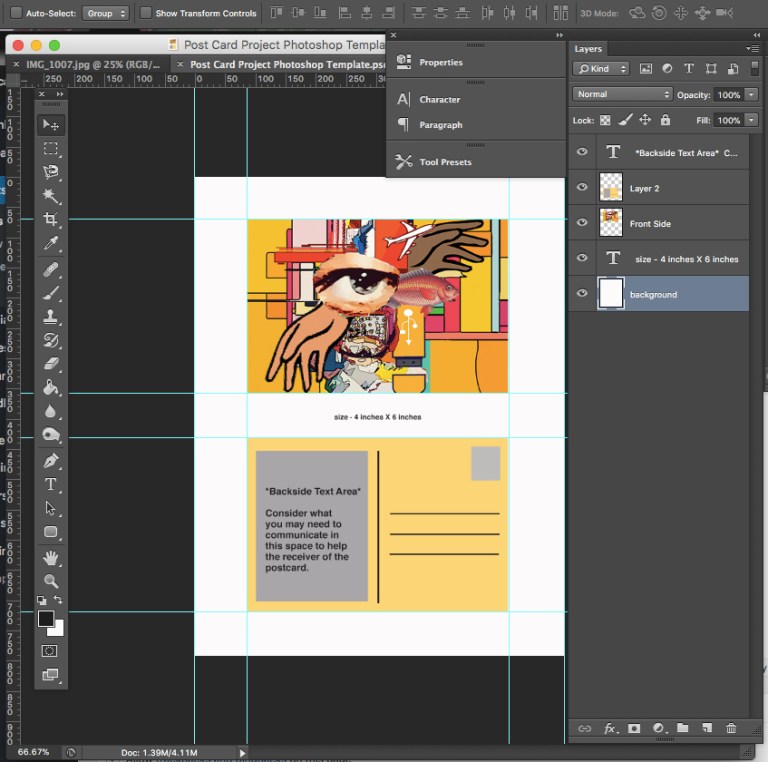Select the Hand tool
The image size is (768, 762).
(x=50, y=558)
